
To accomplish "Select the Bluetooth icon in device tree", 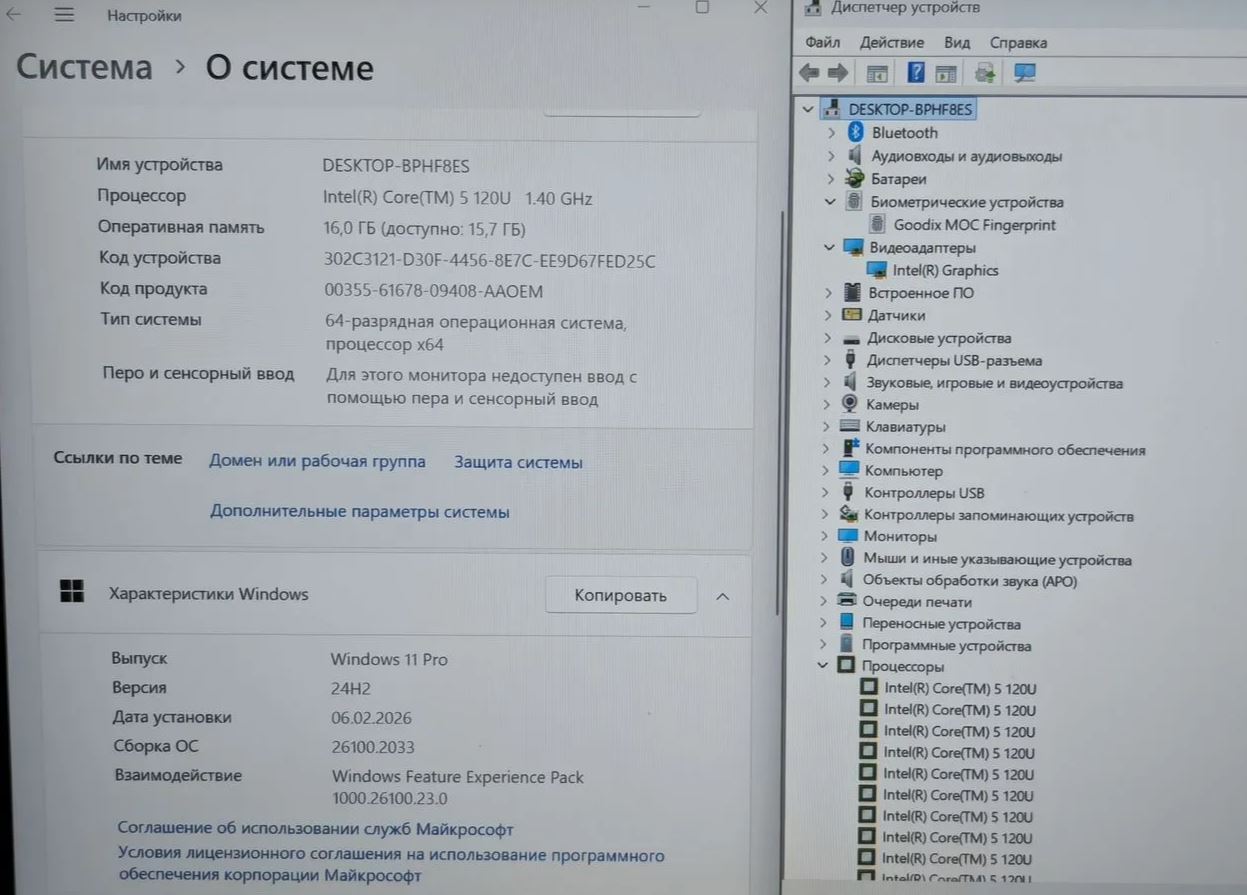I will click(855, 132).
